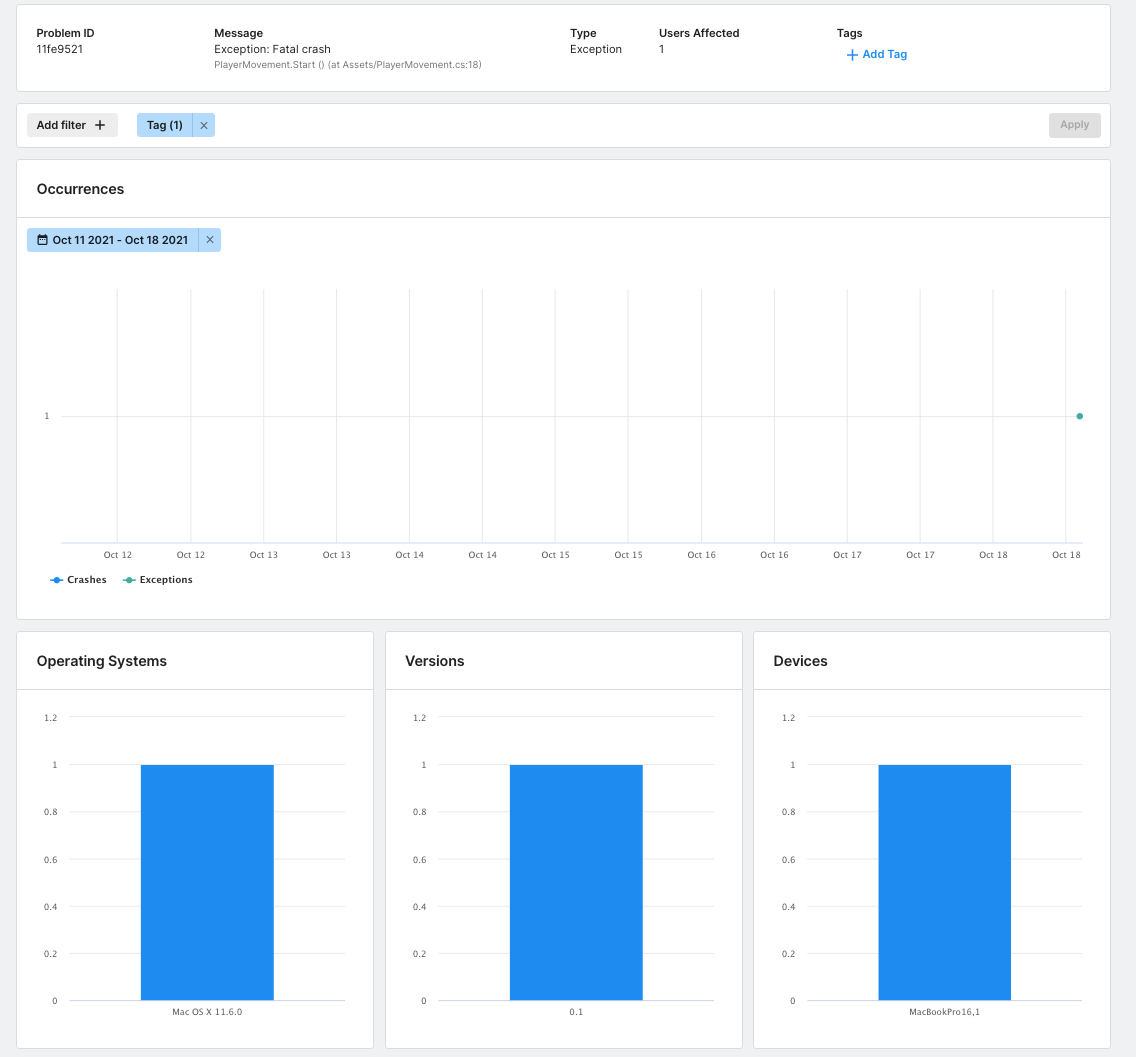Click the Exceptions legend green marker
The width and height of the screenshot is (1136, 1057).
[x=129, y=580]
